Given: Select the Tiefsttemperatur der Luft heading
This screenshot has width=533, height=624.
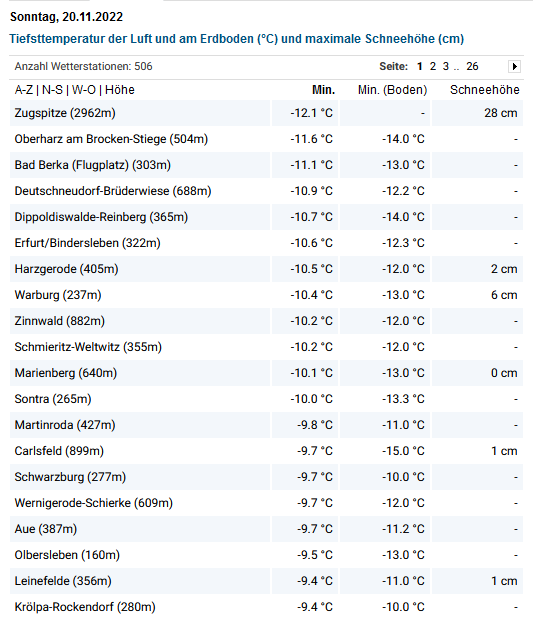Looking at the screenshot, I should coord(236,39).
